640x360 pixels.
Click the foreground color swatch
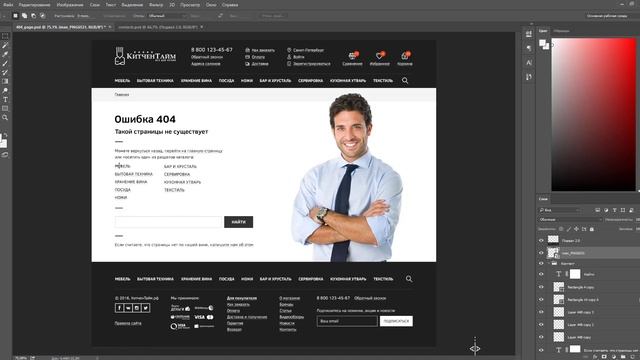click(542, 43)
